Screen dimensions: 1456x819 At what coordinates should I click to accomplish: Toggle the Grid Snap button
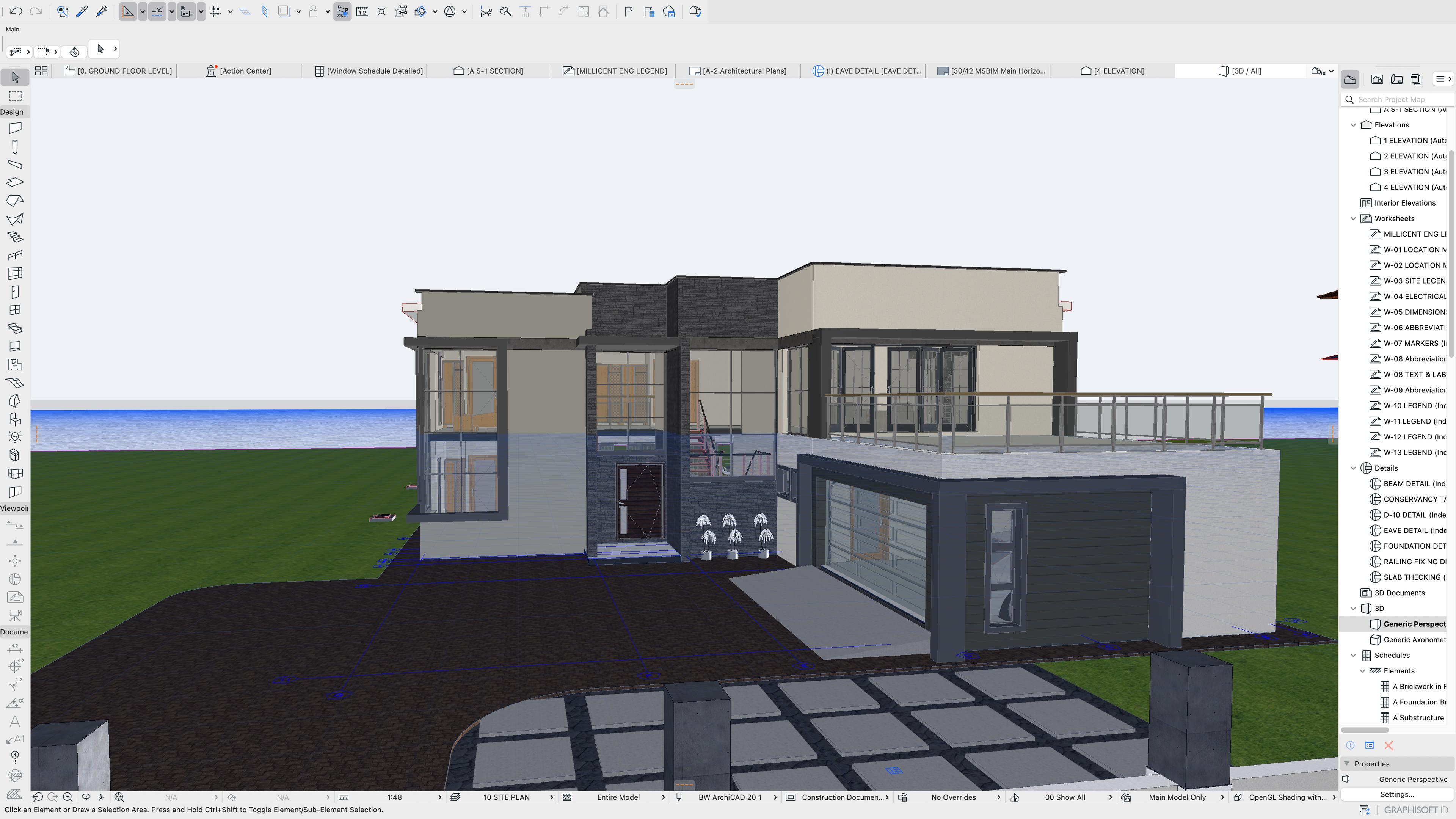tap(216, 11)
